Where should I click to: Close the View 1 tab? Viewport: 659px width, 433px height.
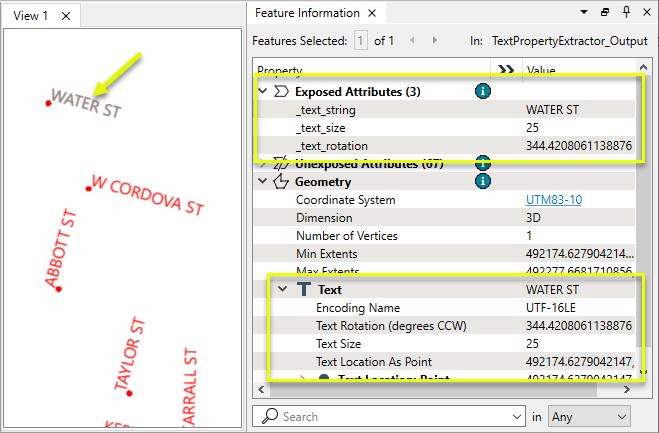pyautogui.click(x=66, y=16)
